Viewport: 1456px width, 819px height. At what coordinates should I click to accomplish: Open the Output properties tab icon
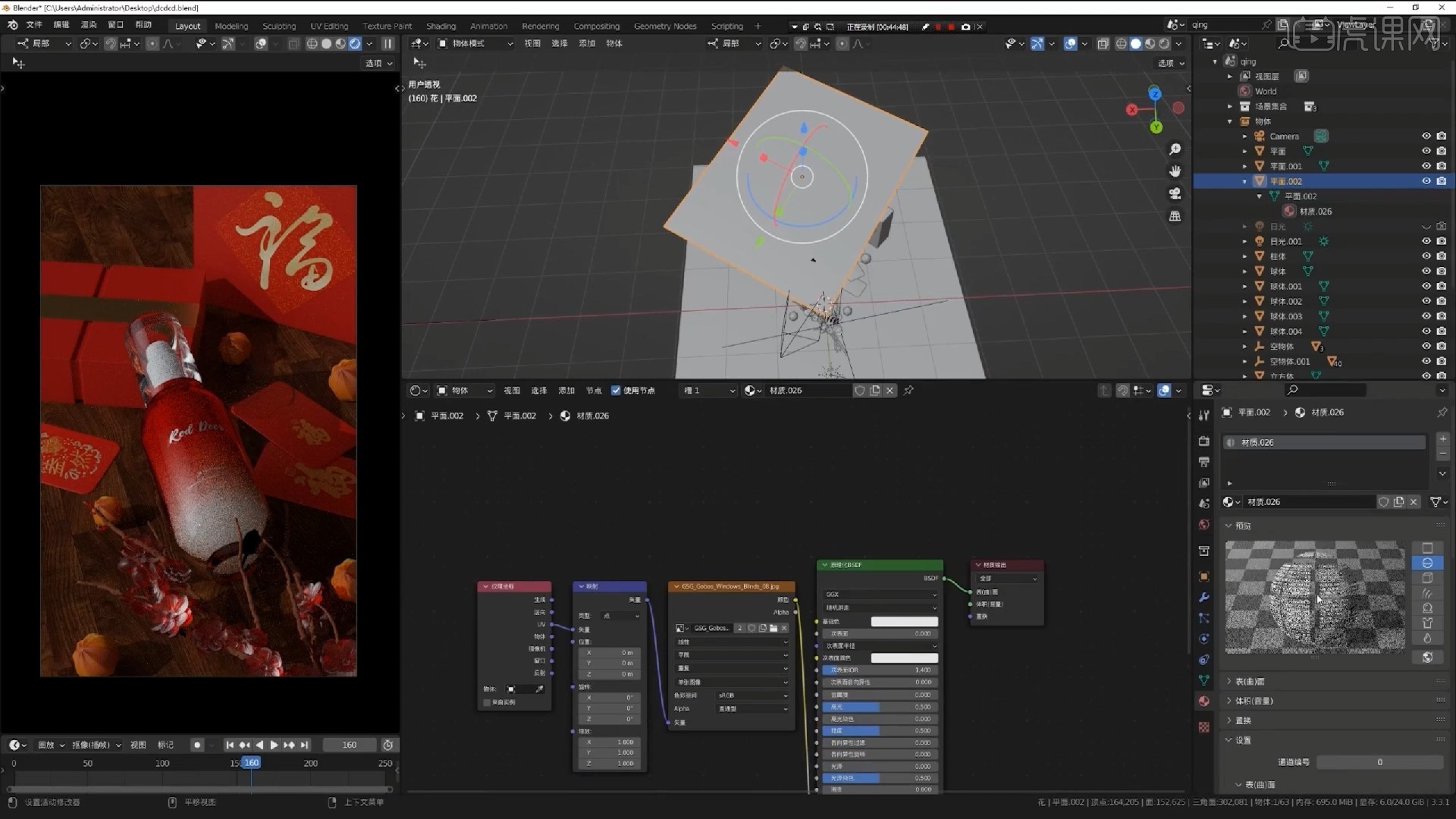(1203, 462)
